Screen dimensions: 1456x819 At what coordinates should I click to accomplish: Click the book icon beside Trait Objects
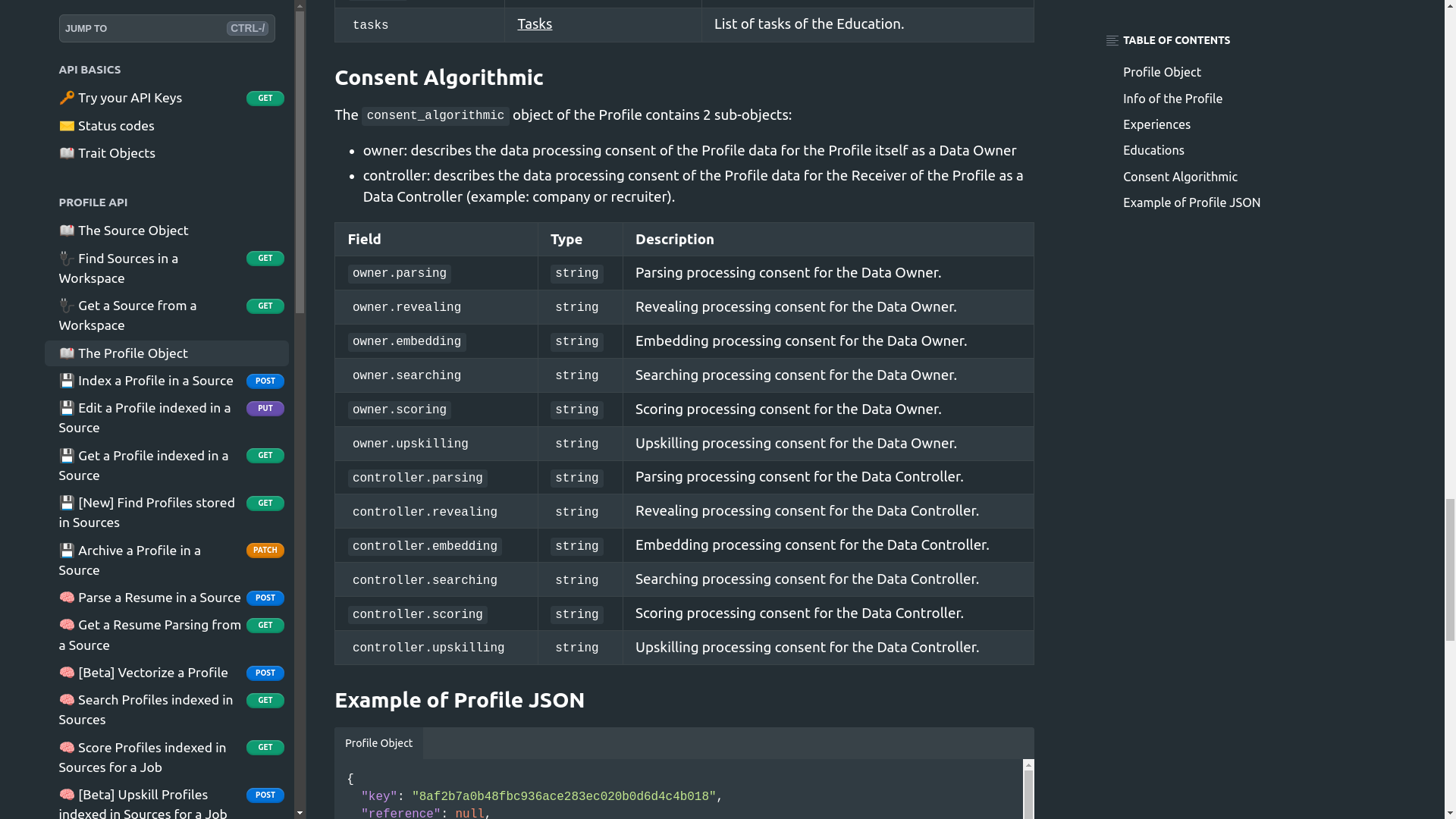[67, 153]
